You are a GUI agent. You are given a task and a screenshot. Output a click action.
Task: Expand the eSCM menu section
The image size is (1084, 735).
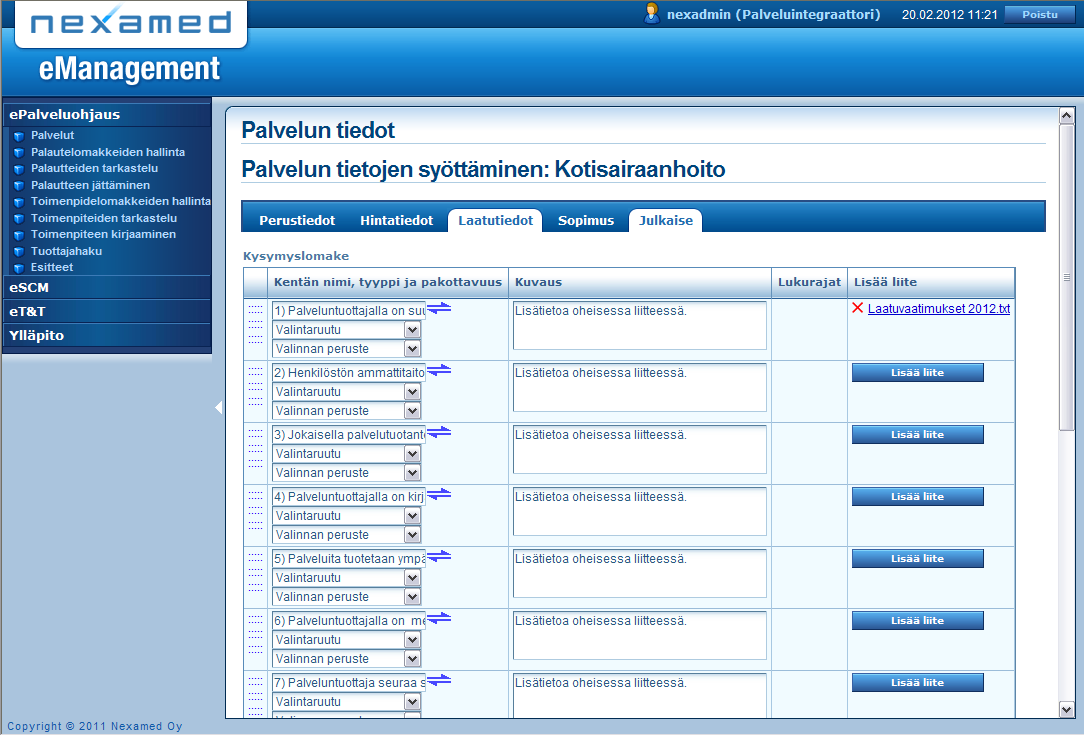click(x=107, y=288)
